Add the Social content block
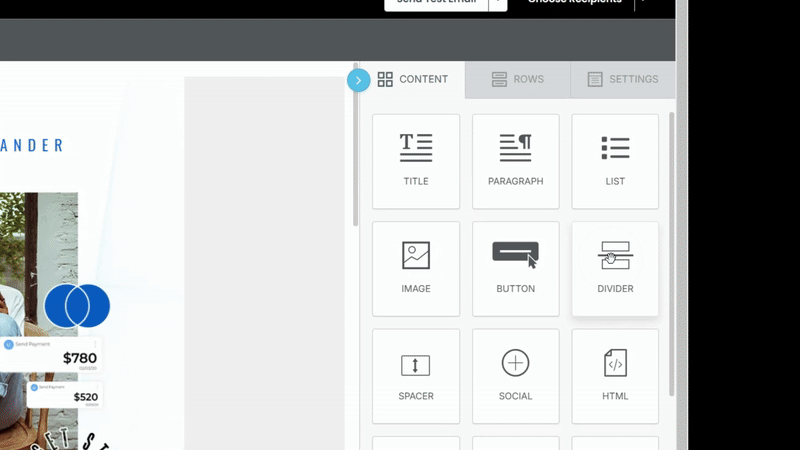 (x=515, y=376)
